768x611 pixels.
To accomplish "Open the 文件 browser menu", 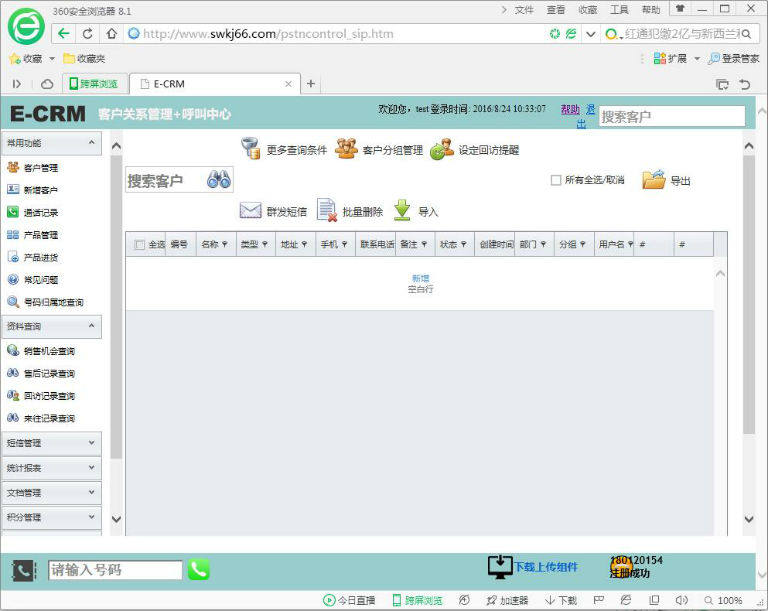I will tap(524, 9).
